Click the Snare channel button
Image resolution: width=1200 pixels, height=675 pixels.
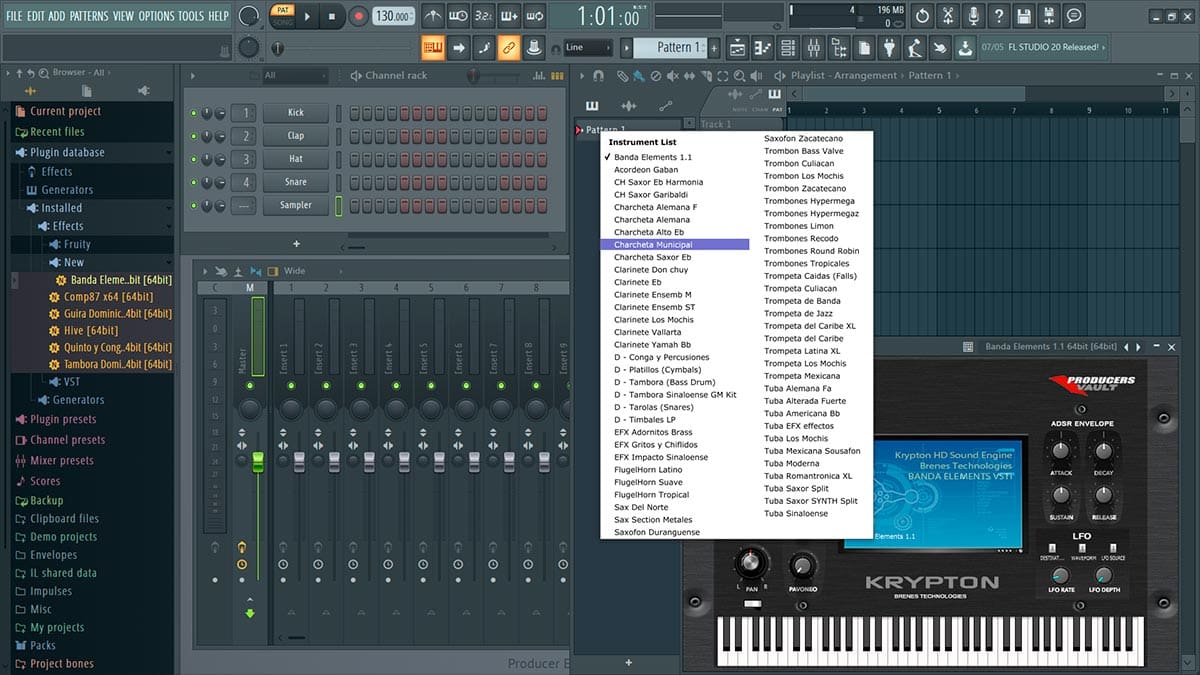tap(296, 182)
